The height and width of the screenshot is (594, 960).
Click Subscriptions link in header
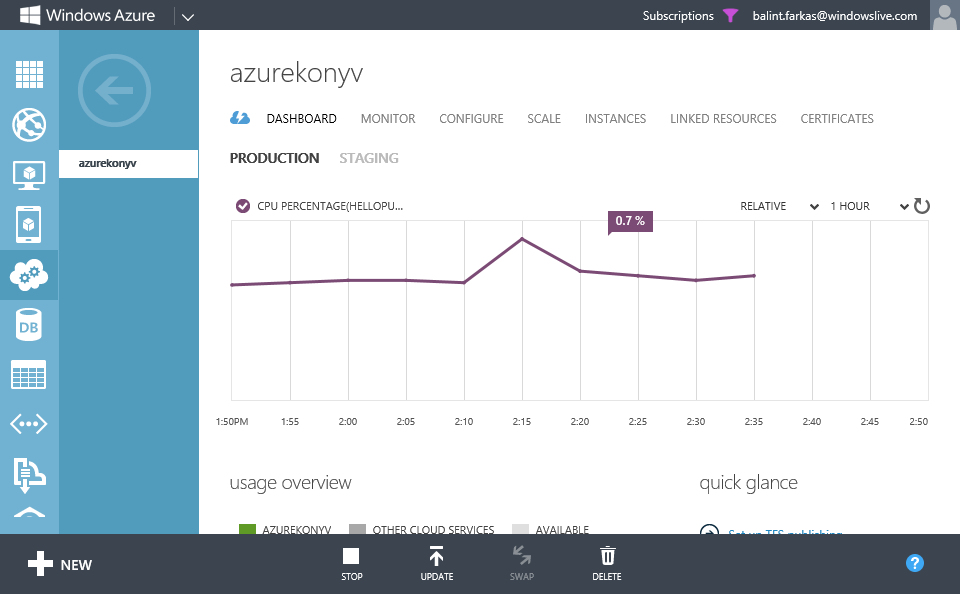pyautogui.click(x=678, y=16)
